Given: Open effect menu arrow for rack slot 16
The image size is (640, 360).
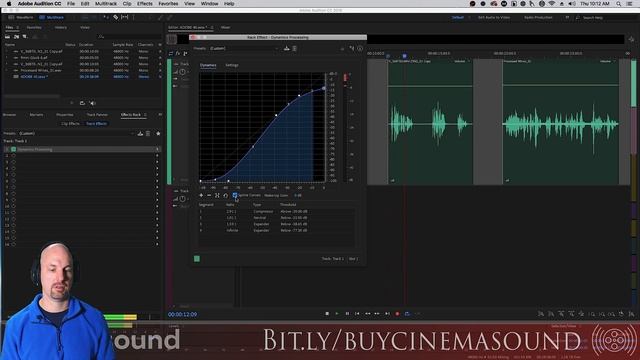Looking at the screenshot, I should pyautogui.click(x=157, y=244).
